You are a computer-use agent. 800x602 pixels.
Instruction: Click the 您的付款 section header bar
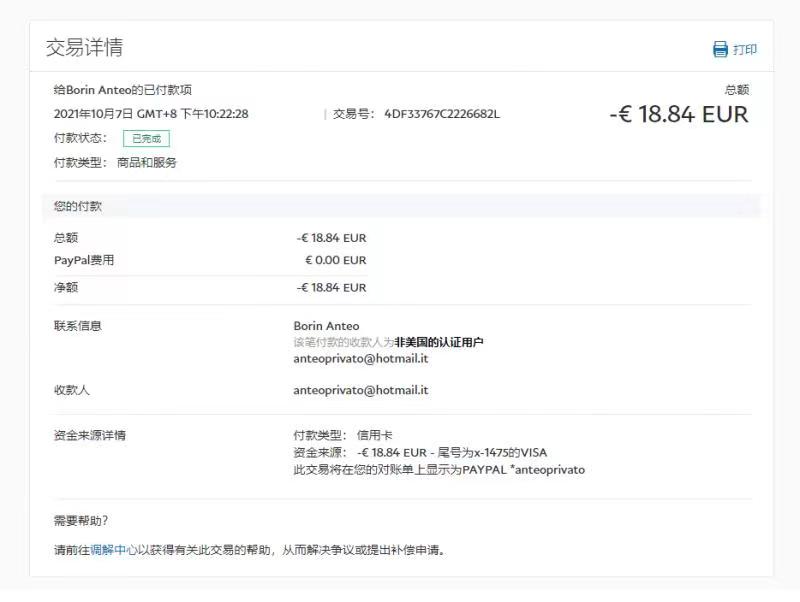(x=400, y=206)
